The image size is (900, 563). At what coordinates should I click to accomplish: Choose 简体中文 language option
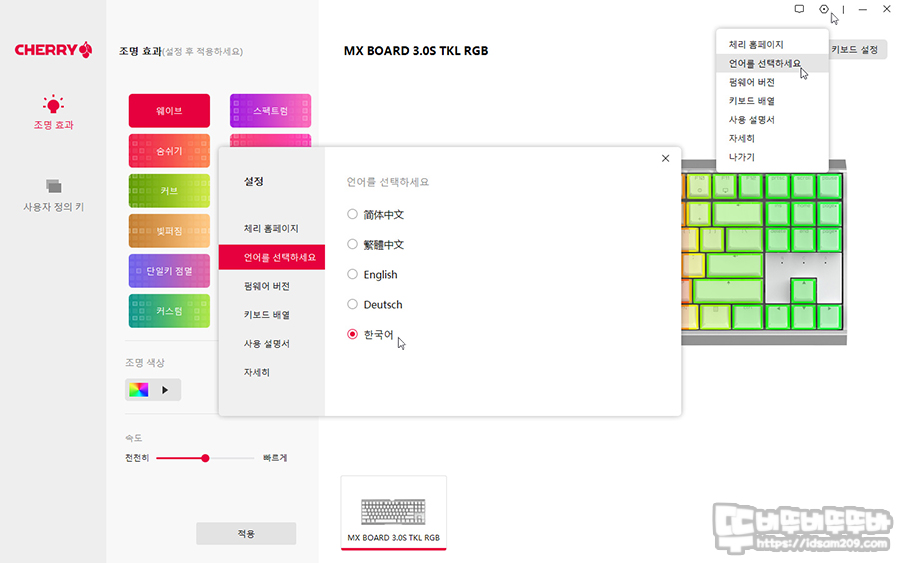tap(375, 215)
